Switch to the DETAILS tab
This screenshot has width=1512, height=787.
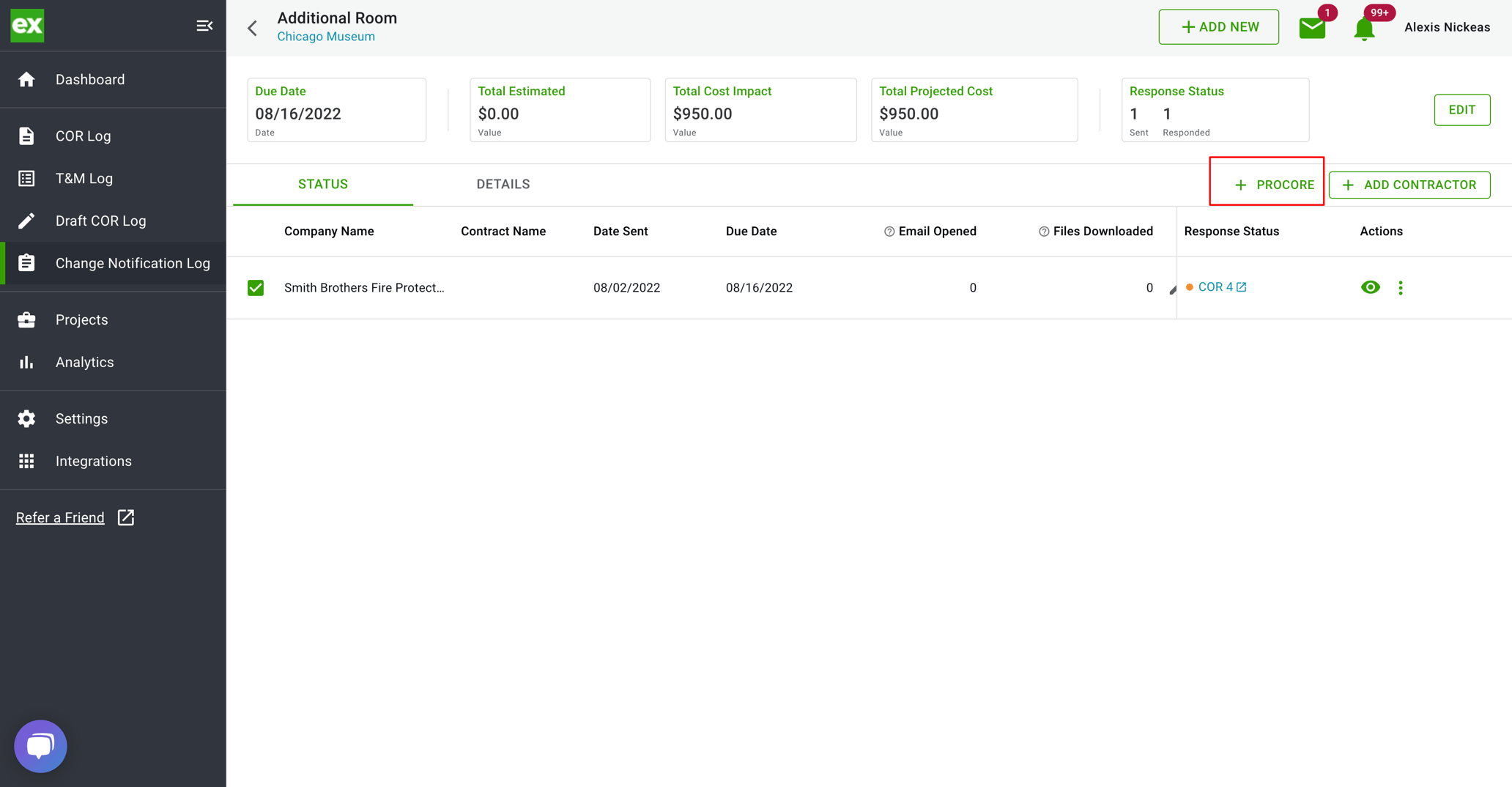pyautogui.click(x=503, y=184)
